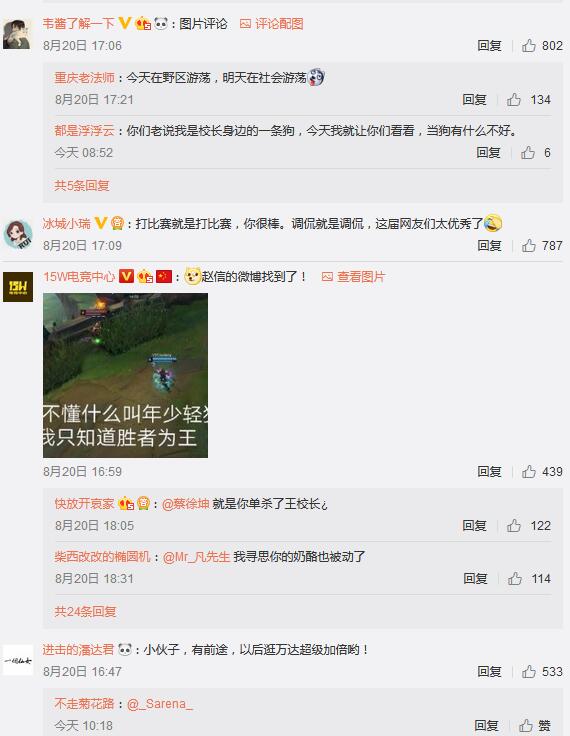Reply to 冰城小瑞's comment
This screenshot has width=570, height=736.
(489, 245)
